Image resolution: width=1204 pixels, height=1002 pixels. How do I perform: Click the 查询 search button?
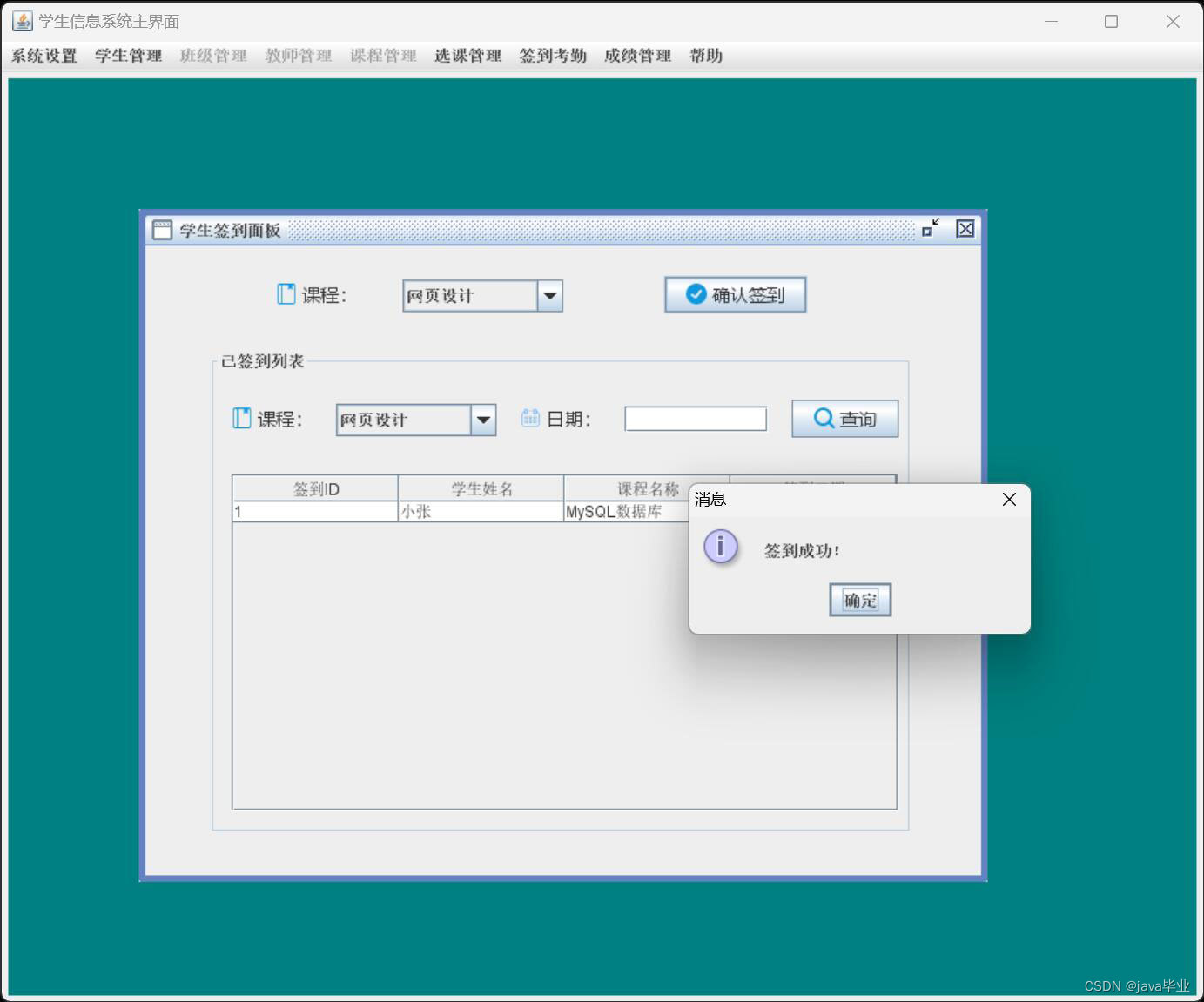pos(844,419)
